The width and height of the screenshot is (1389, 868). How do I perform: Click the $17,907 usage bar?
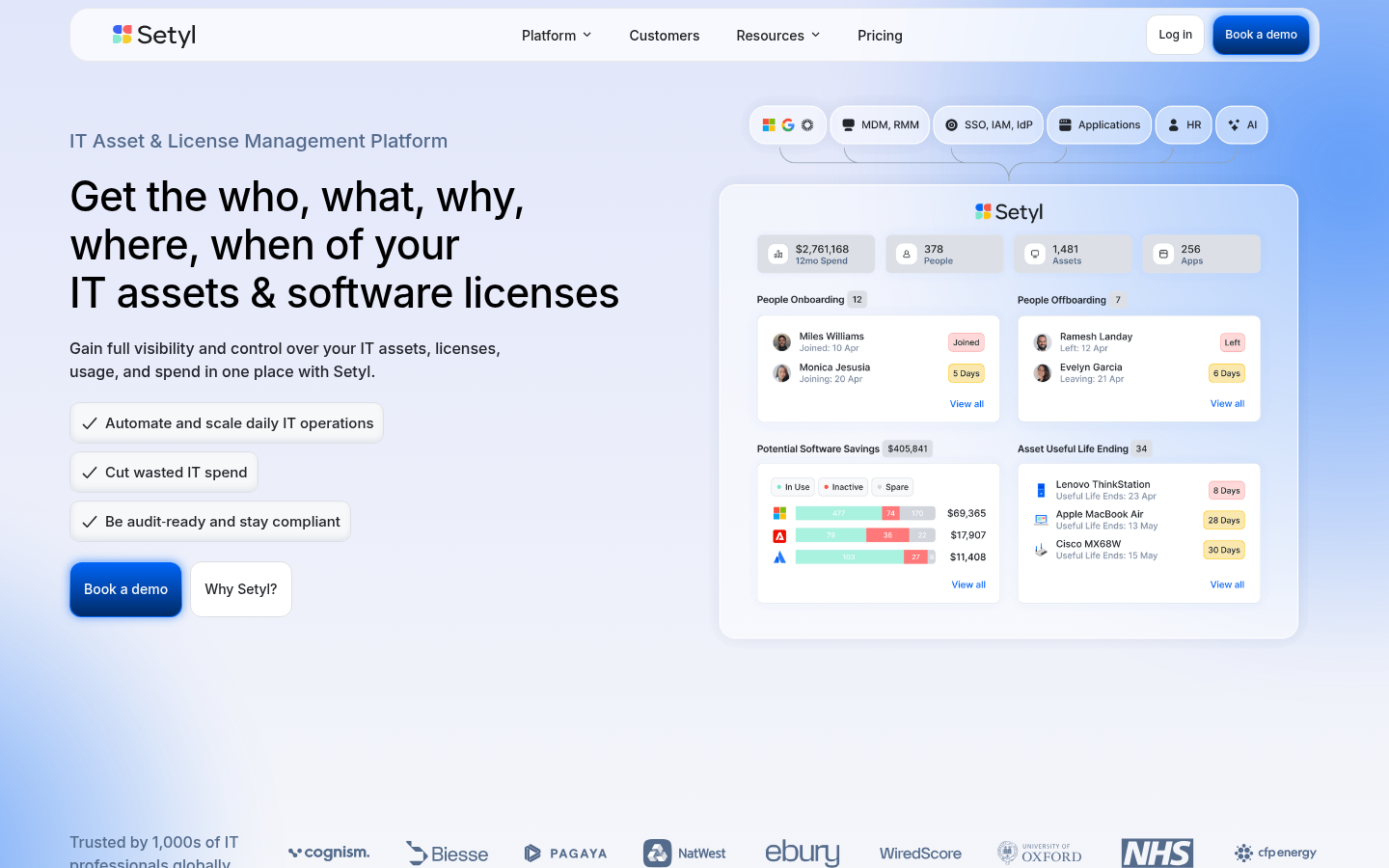(865, 535)
